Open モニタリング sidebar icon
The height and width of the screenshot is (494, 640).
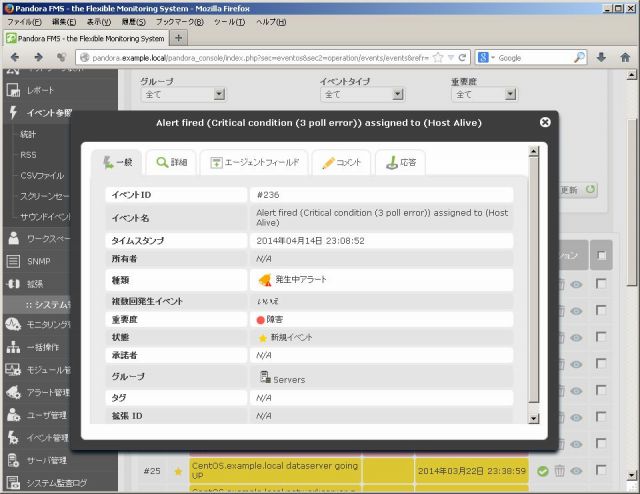click(13, 325)
